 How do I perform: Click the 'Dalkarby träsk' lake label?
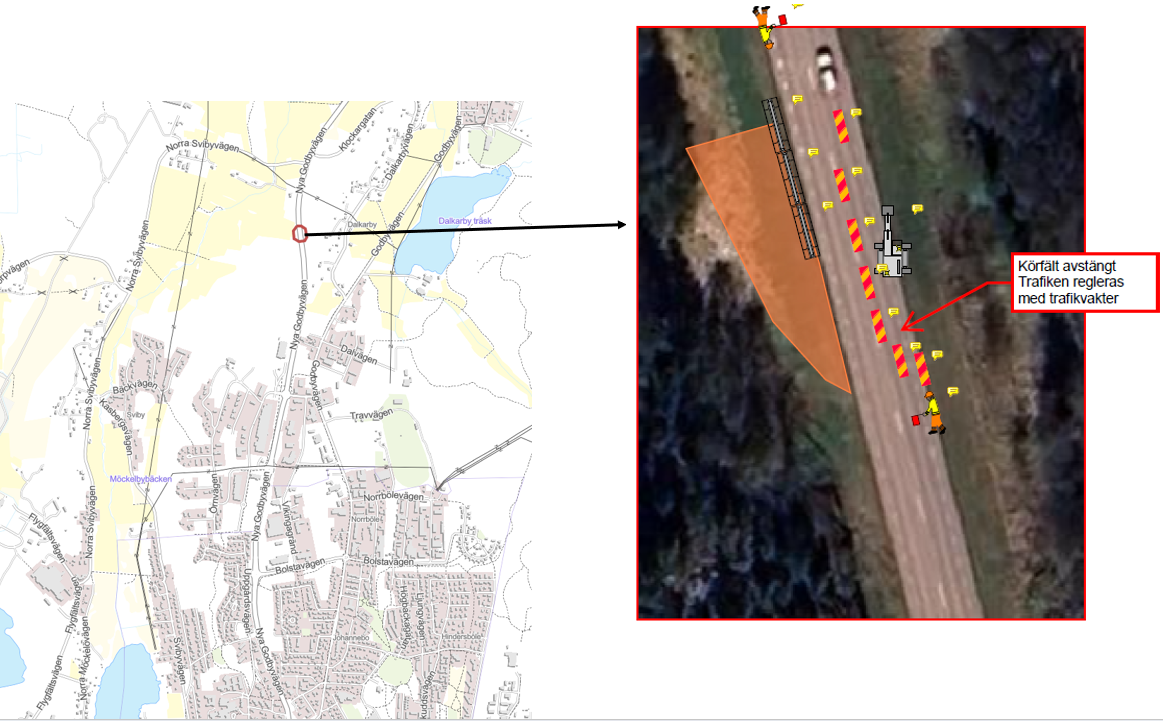click(466, 220)
